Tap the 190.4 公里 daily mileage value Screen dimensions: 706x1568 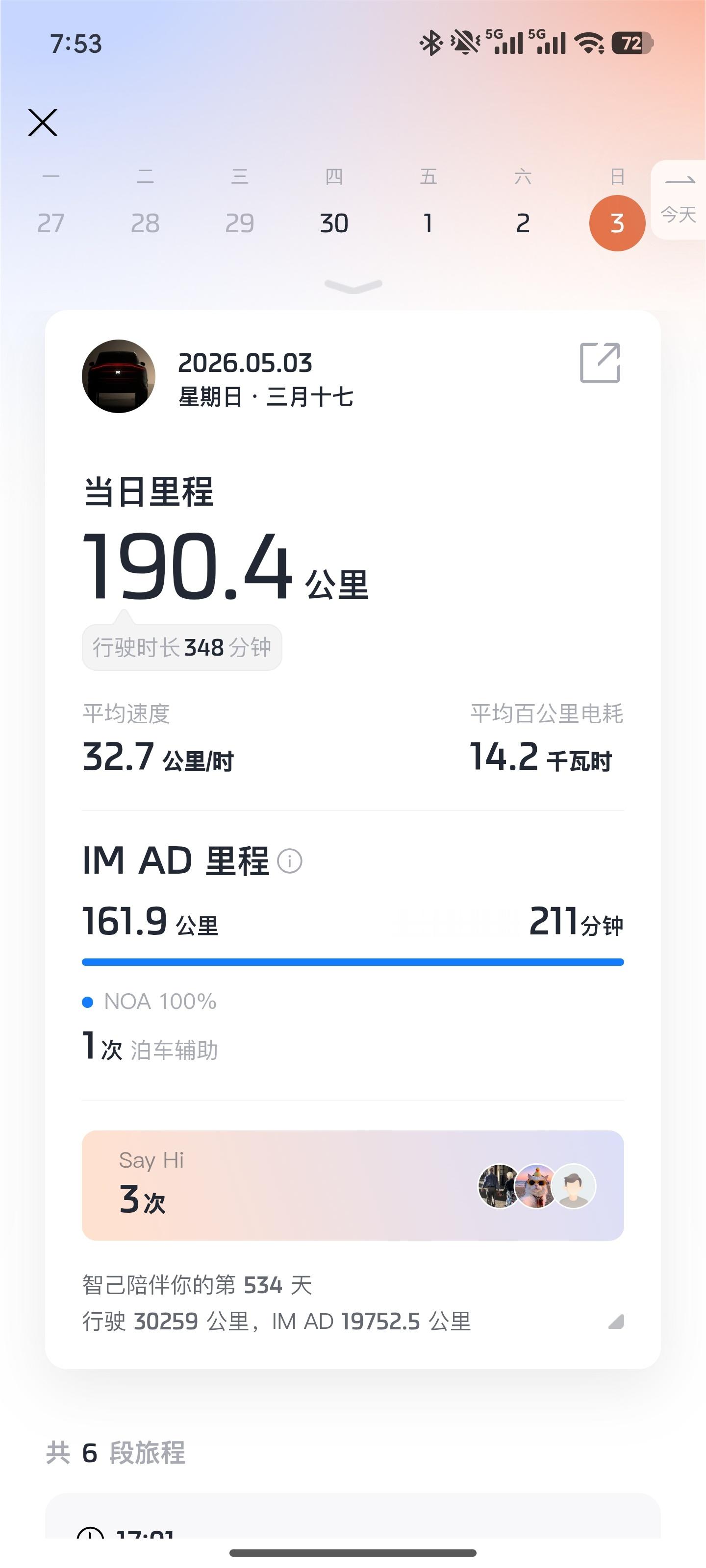pos(226,567)
